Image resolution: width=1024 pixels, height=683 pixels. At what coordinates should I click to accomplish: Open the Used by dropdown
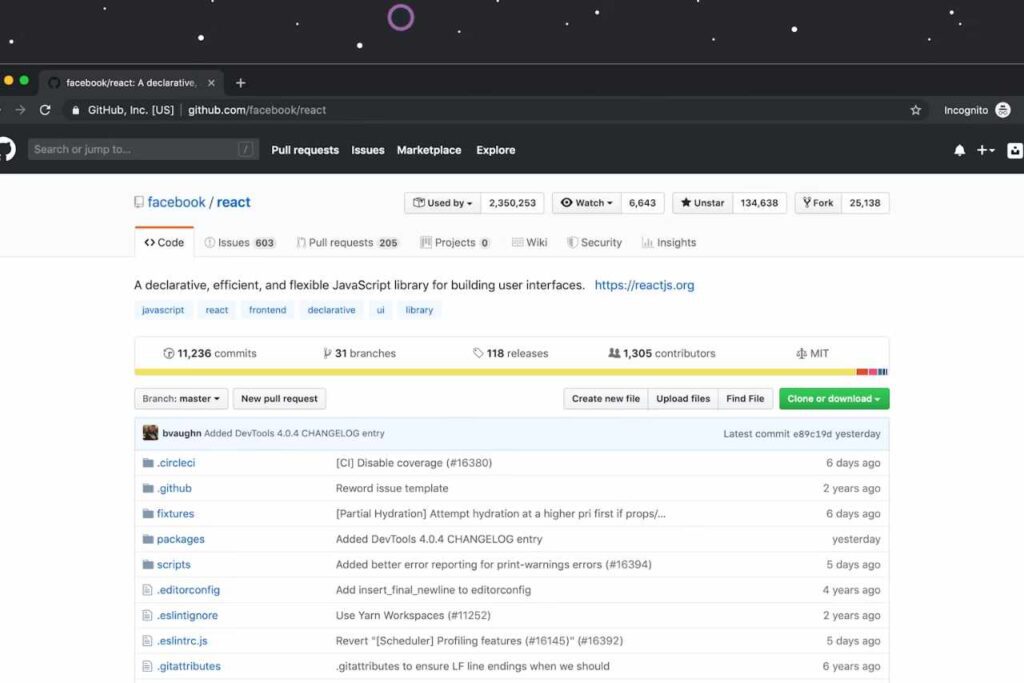(x=443, y=203)
